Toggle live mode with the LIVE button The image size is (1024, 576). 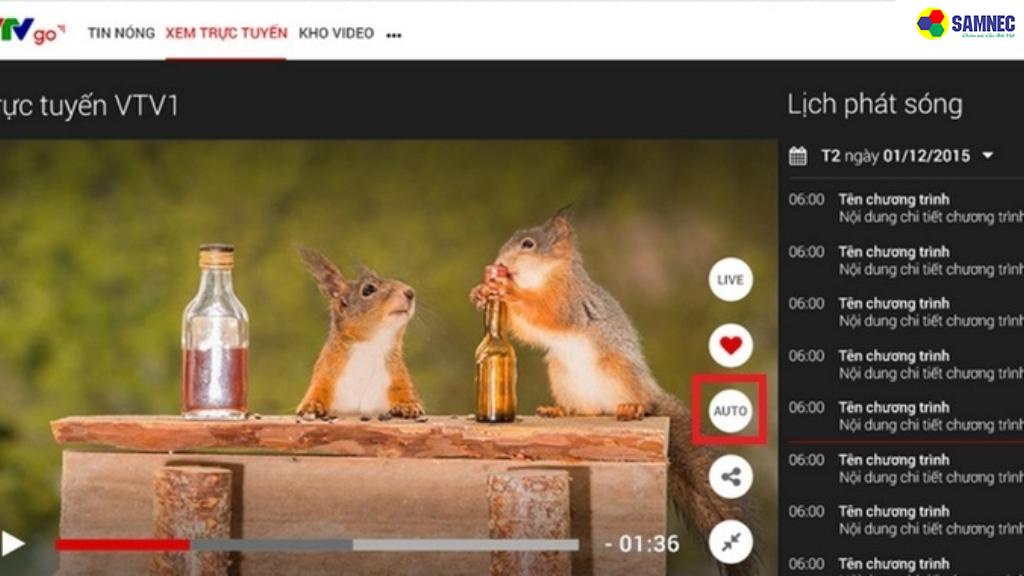(x=729, y=279)
